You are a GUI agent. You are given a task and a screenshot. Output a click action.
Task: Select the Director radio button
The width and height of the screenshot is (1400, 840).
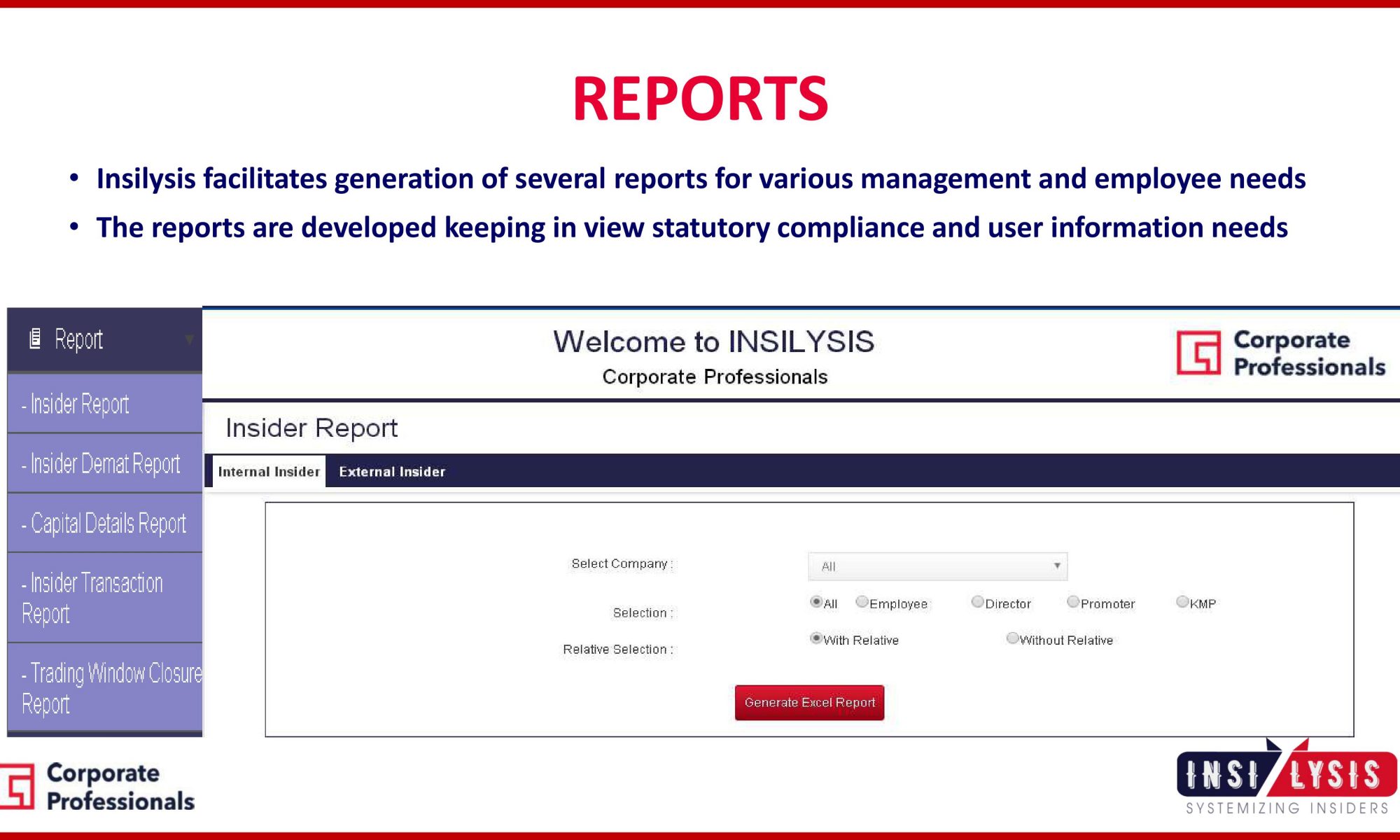click(977, 601)
